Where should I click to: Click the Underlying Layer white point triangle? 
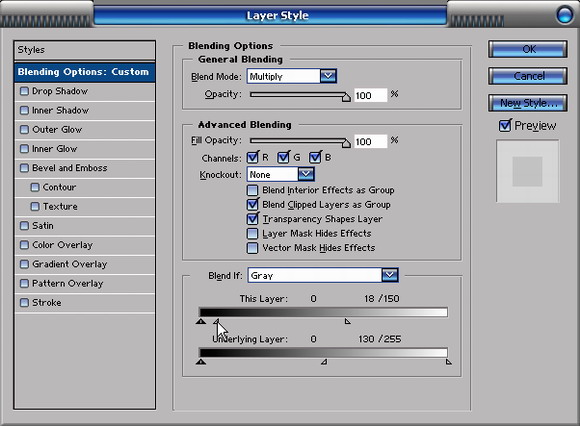[449, 362]
